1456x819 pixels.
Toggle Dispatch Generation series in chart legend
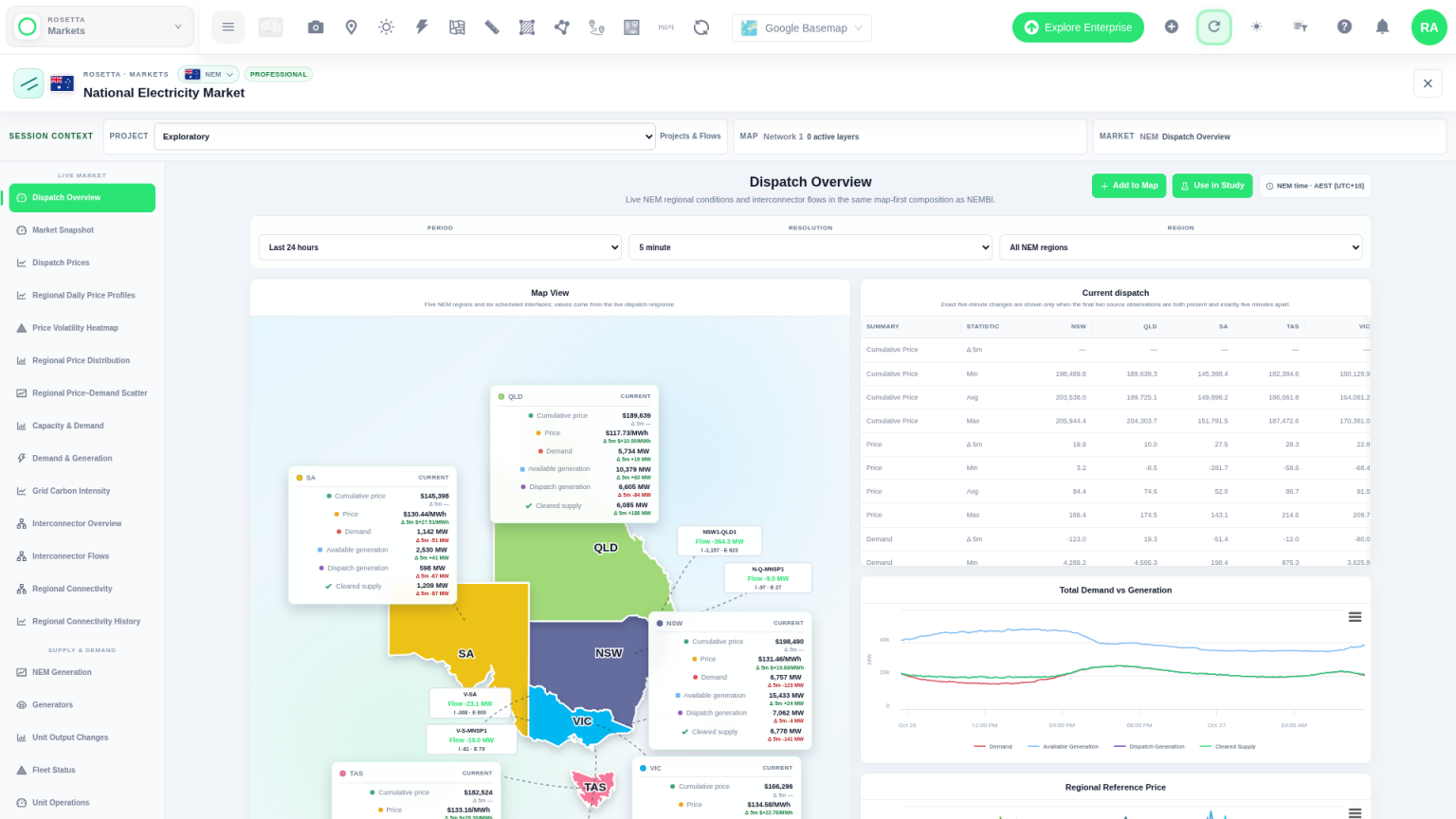(1149, 747)
